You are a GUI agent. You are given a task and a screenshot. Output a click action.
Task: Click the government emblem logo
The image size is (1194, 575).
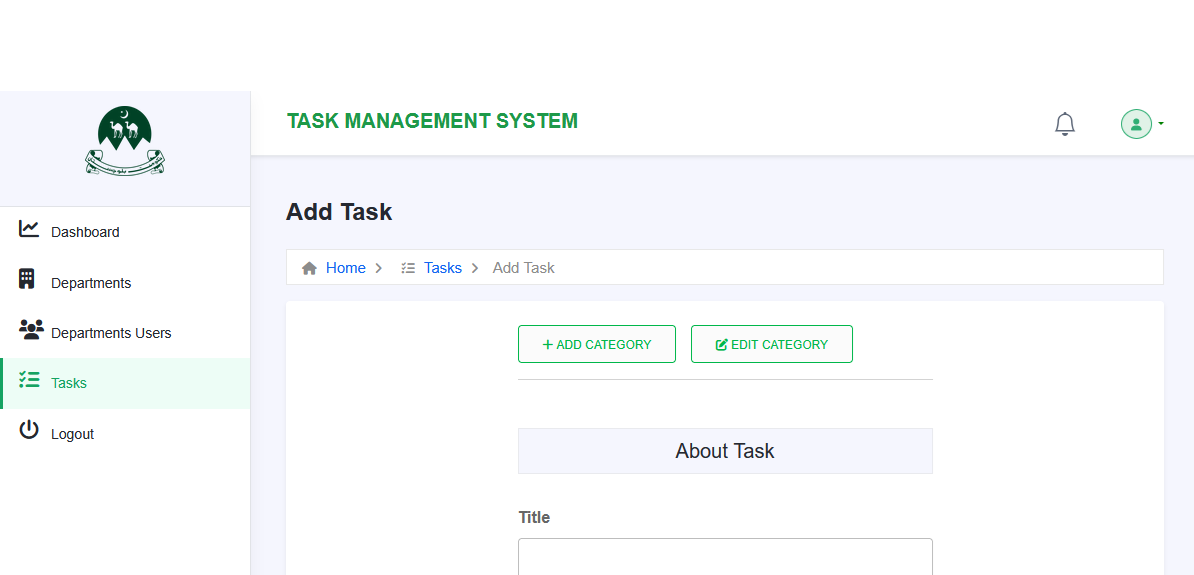pos(125,142)
